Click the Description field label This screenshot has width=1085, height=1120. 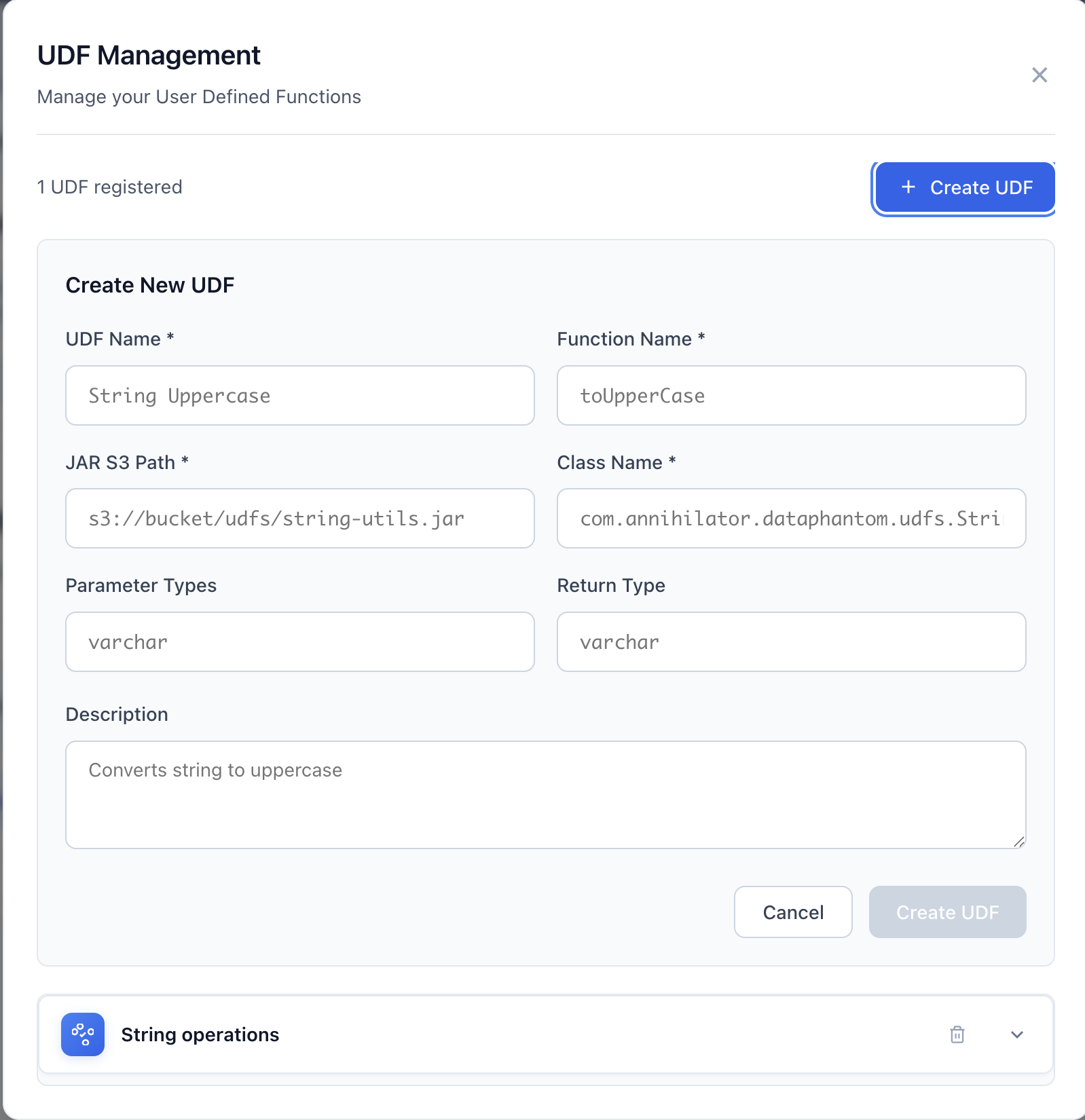pos(117,715)
